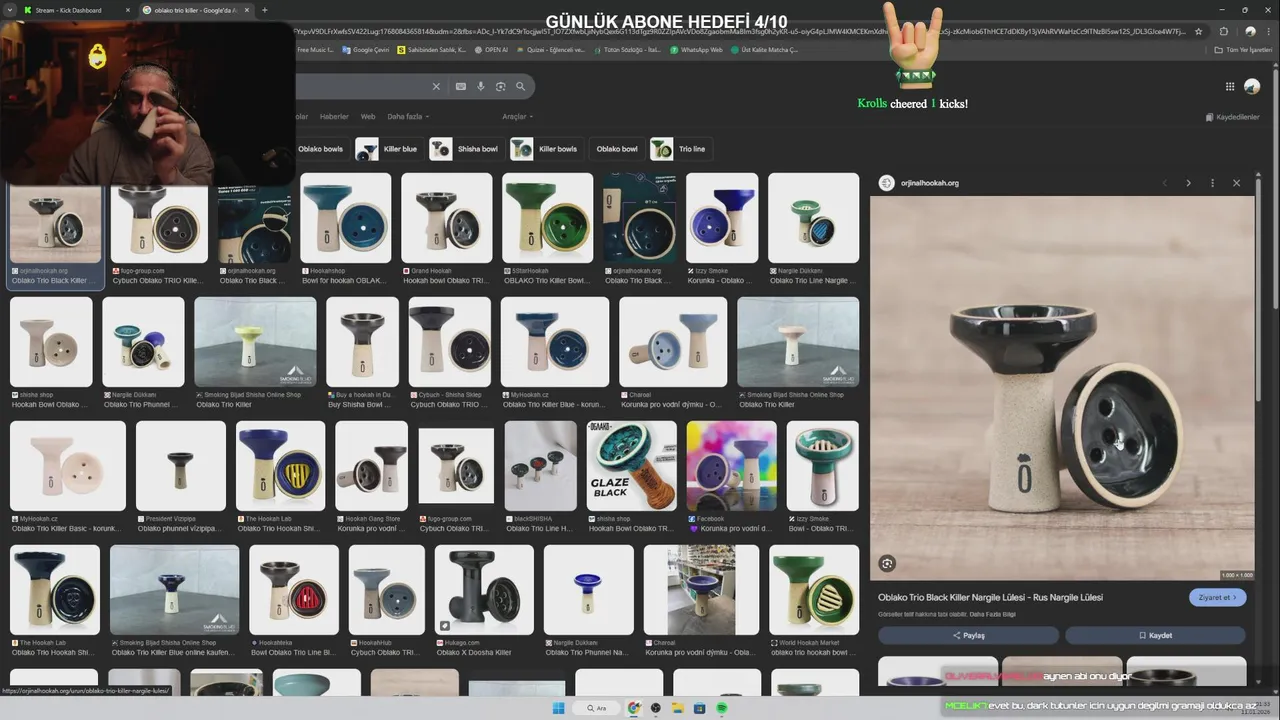Open the on-screen keyboard icon in search bar
The height and width of the screenshot is (720, 1280).
[461, 87]
